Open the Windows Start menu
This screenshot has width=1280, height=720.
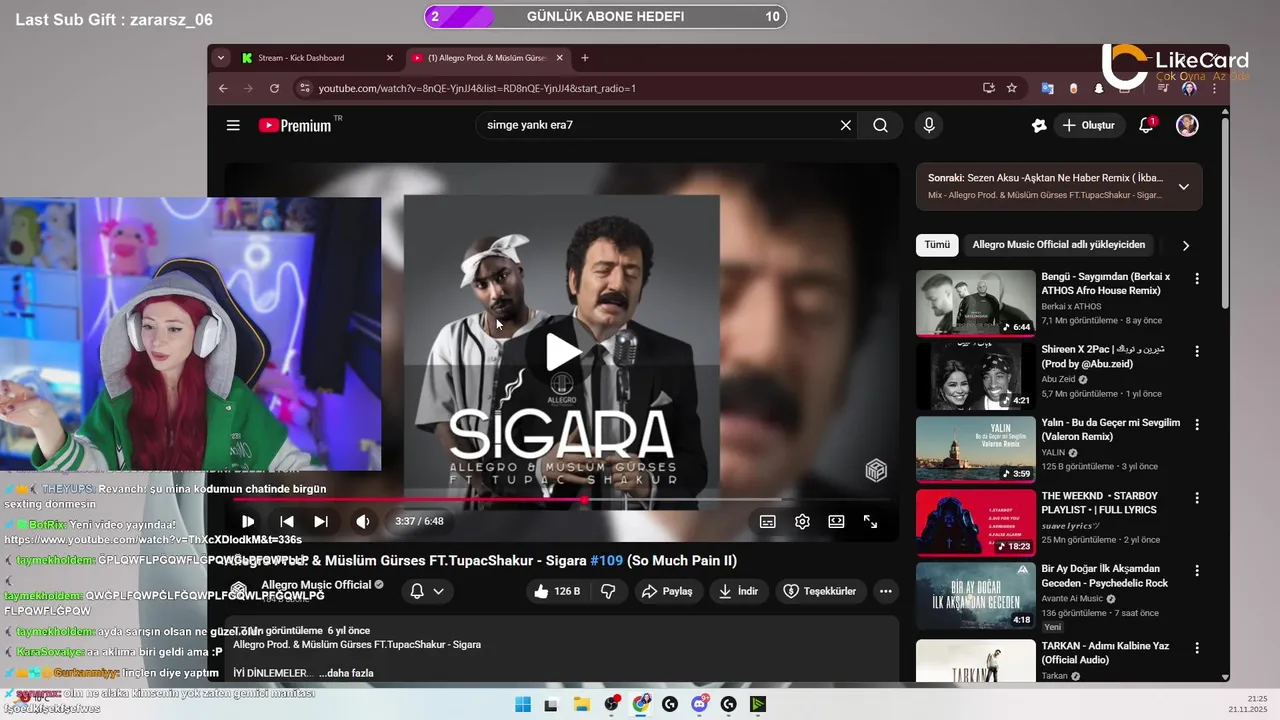pos(522,705)
